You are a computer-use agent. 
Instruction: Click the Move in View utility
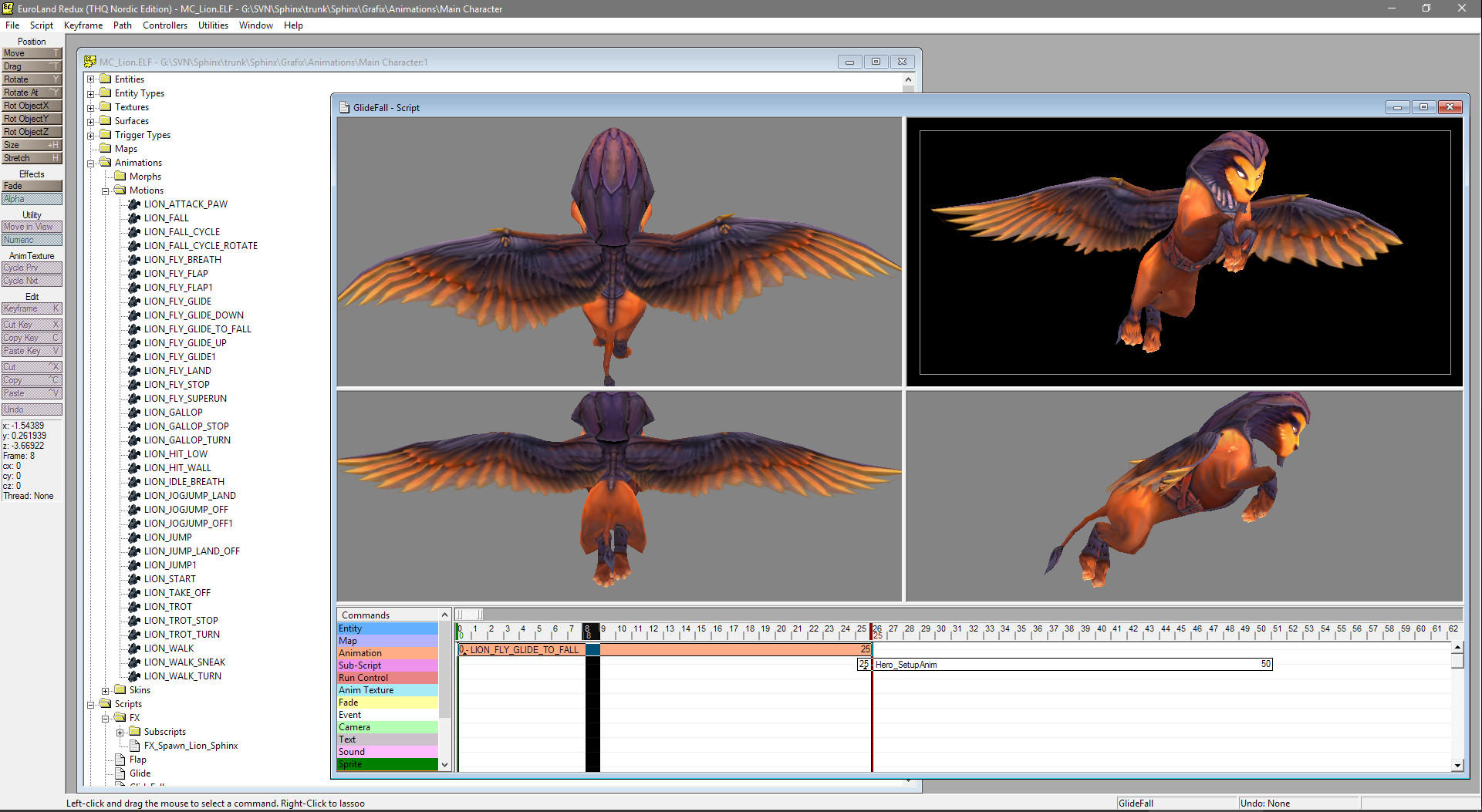point(31,227)
